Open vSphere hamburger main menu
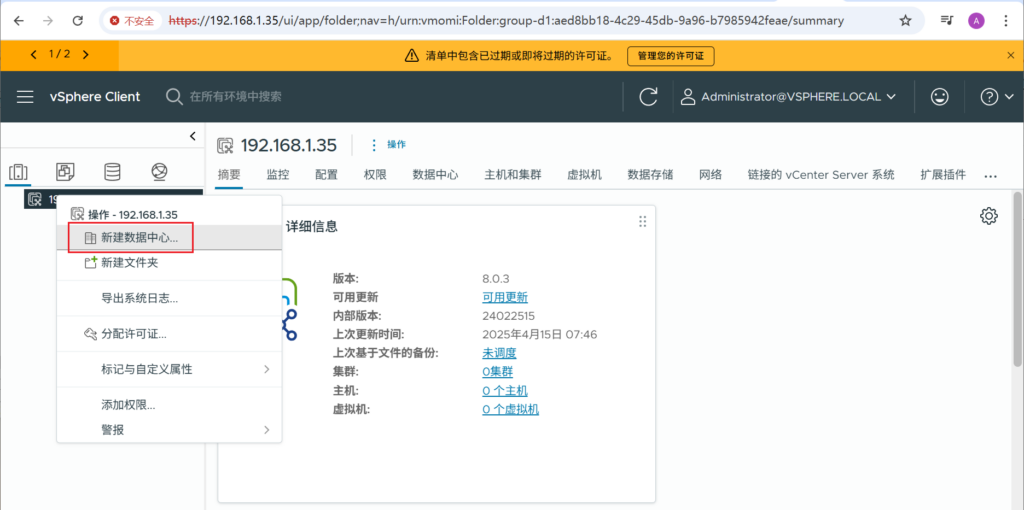Image resolution: width=1024 pixels, height=510 pixels. click(x=25, y=97)
